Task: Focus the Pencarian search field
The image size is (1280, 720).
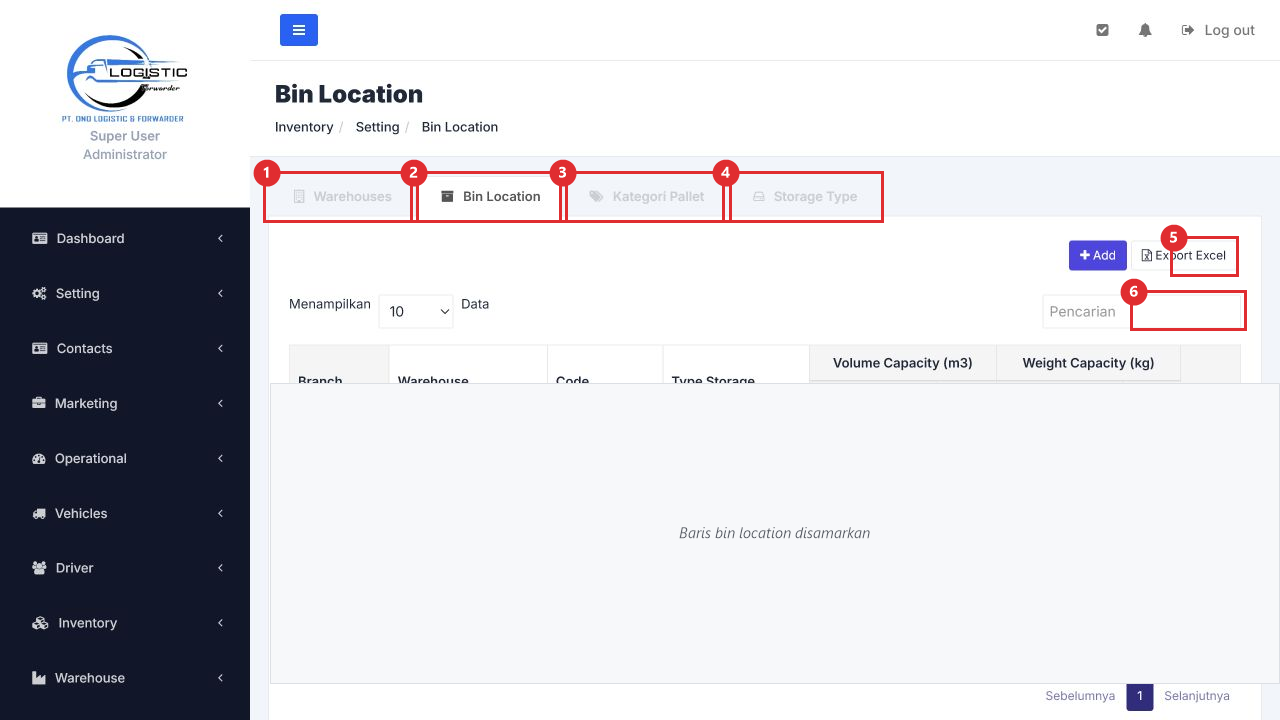Action: click(x=1142, y=311)
